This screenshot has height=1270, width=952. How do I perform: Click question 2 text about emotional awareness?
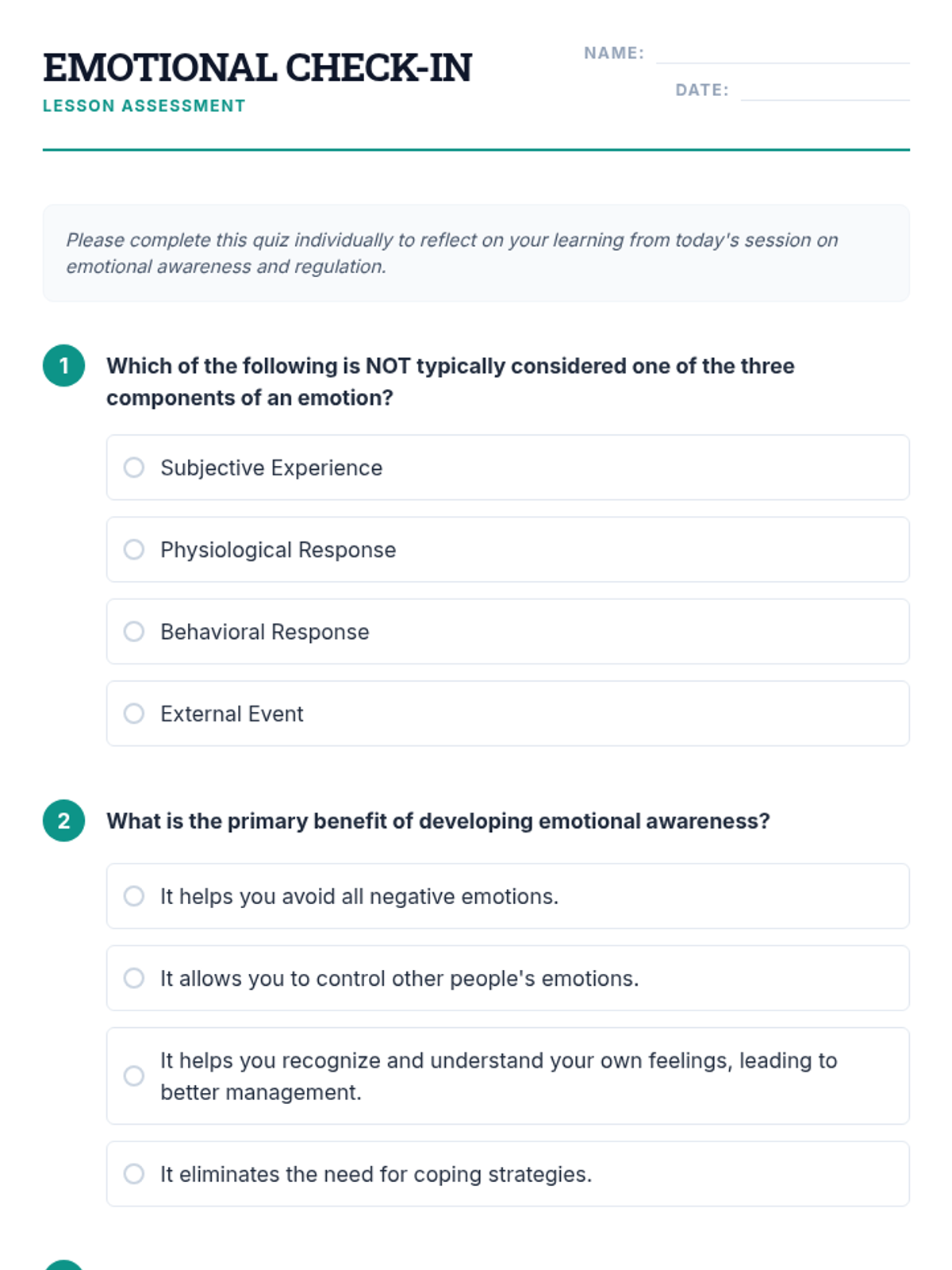pos(438,821)
